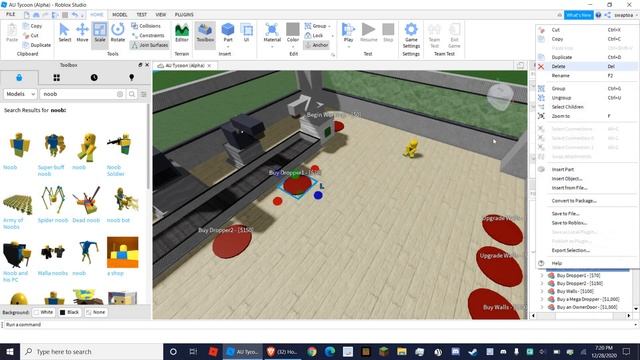Click the Toolbox search field containing noob
640x360 pixels.
pyautogui.click(x=80, y=94)
